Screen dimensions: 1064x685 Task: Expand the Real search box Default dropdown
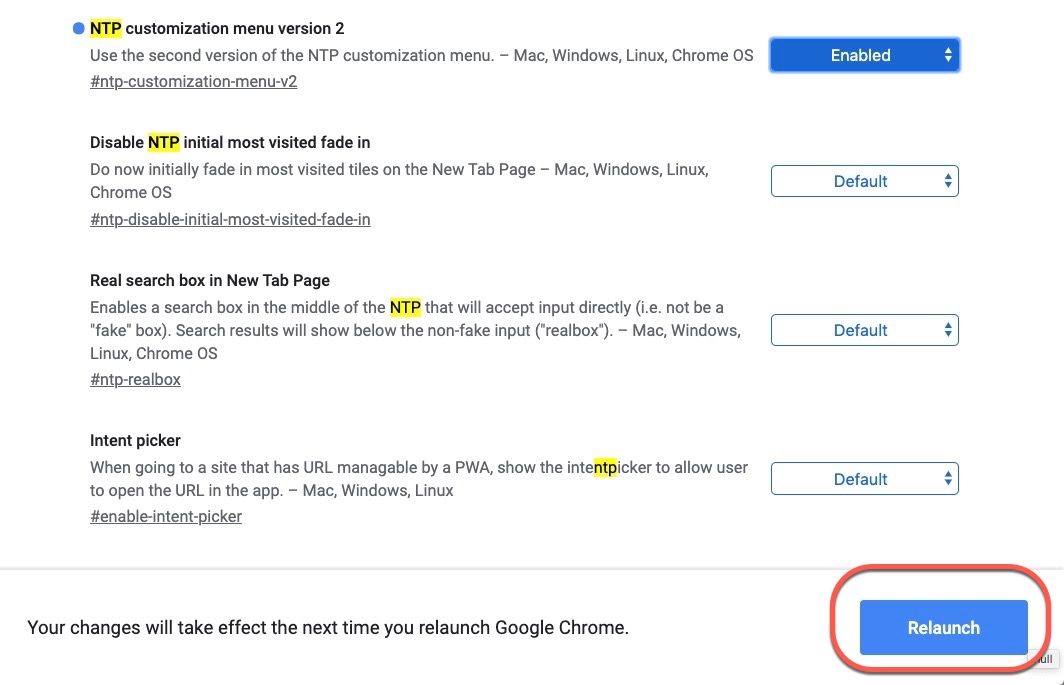coord(864,330)
